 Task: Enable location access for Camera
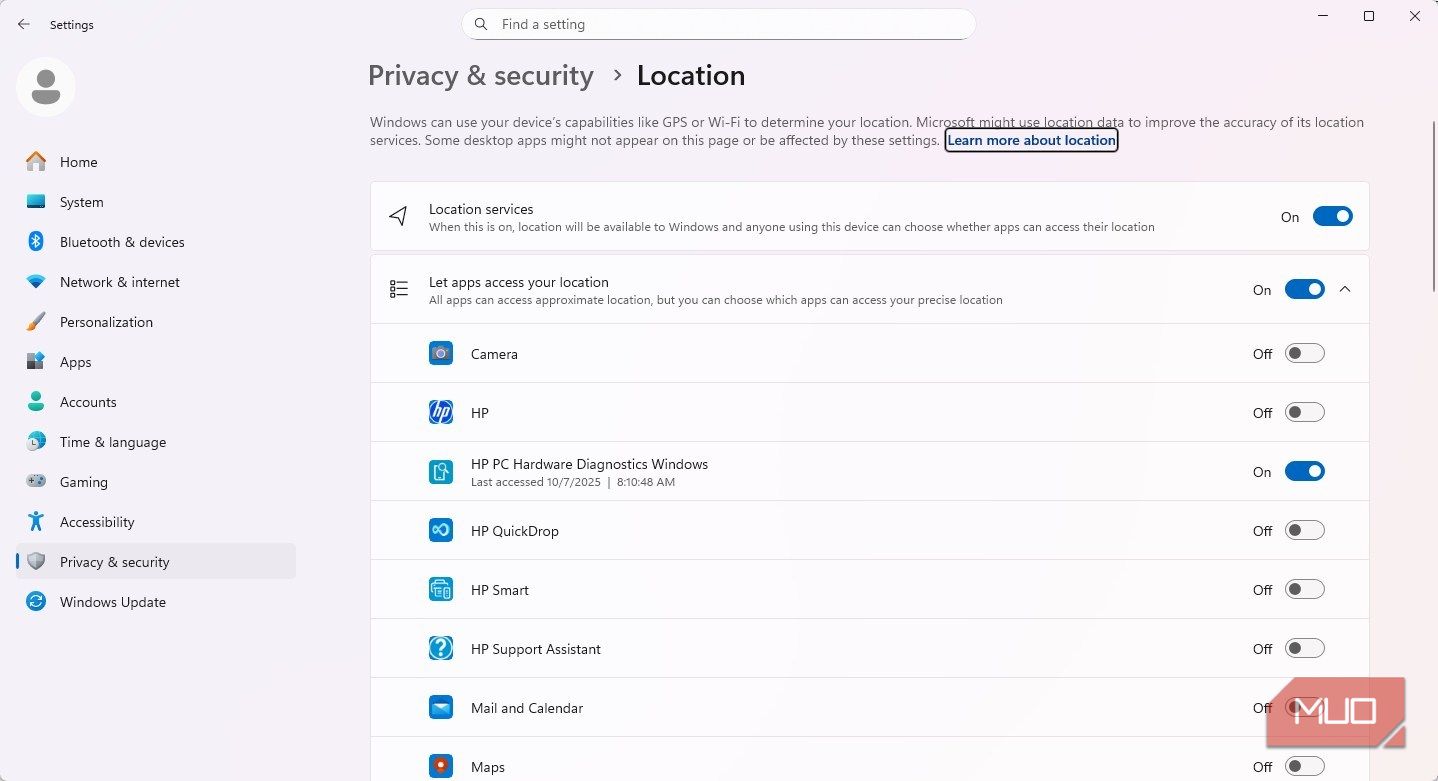pyautogui.click(x=1304, y=354)
